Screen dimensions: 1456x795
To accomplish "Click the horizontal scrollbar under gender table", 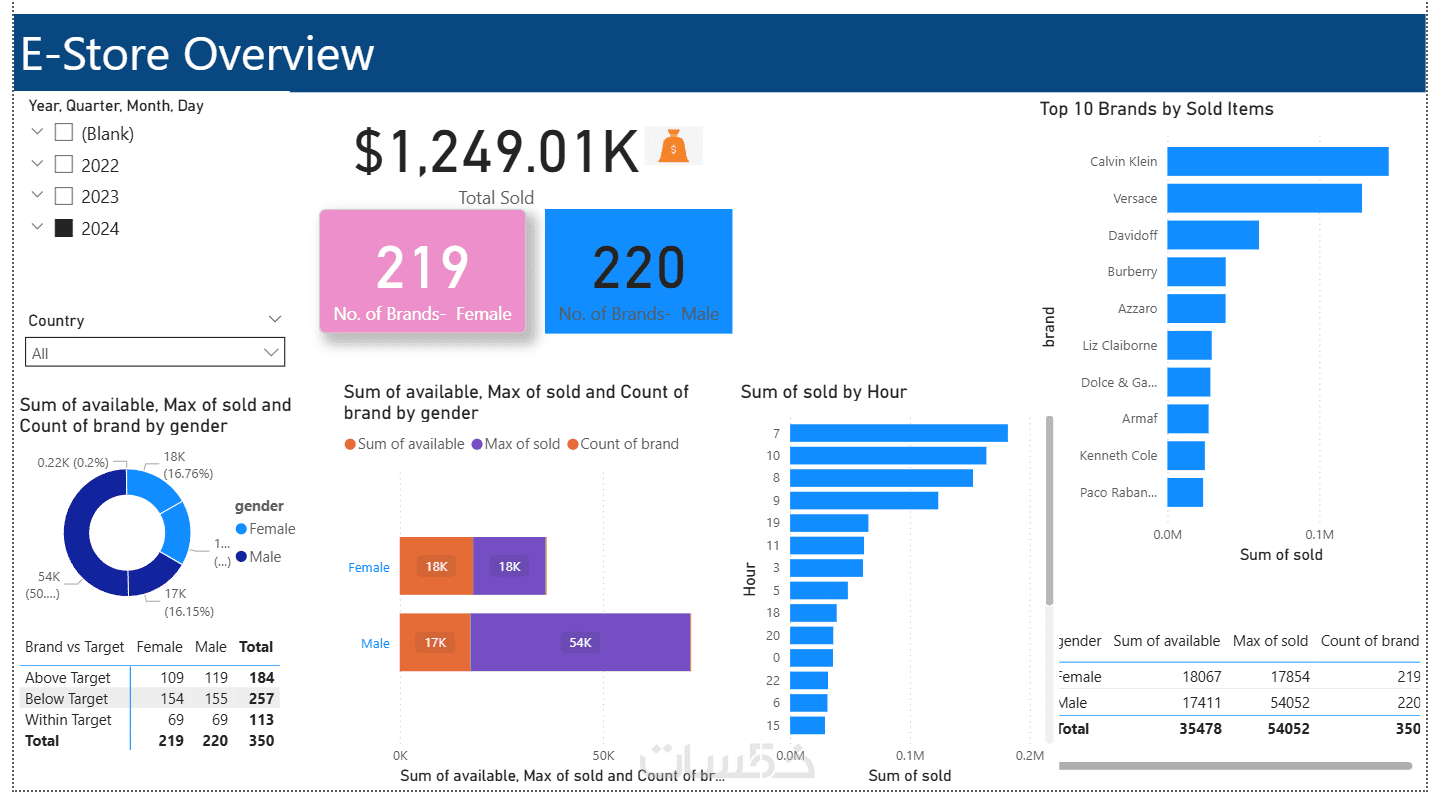I will (x=1235, y=766).
